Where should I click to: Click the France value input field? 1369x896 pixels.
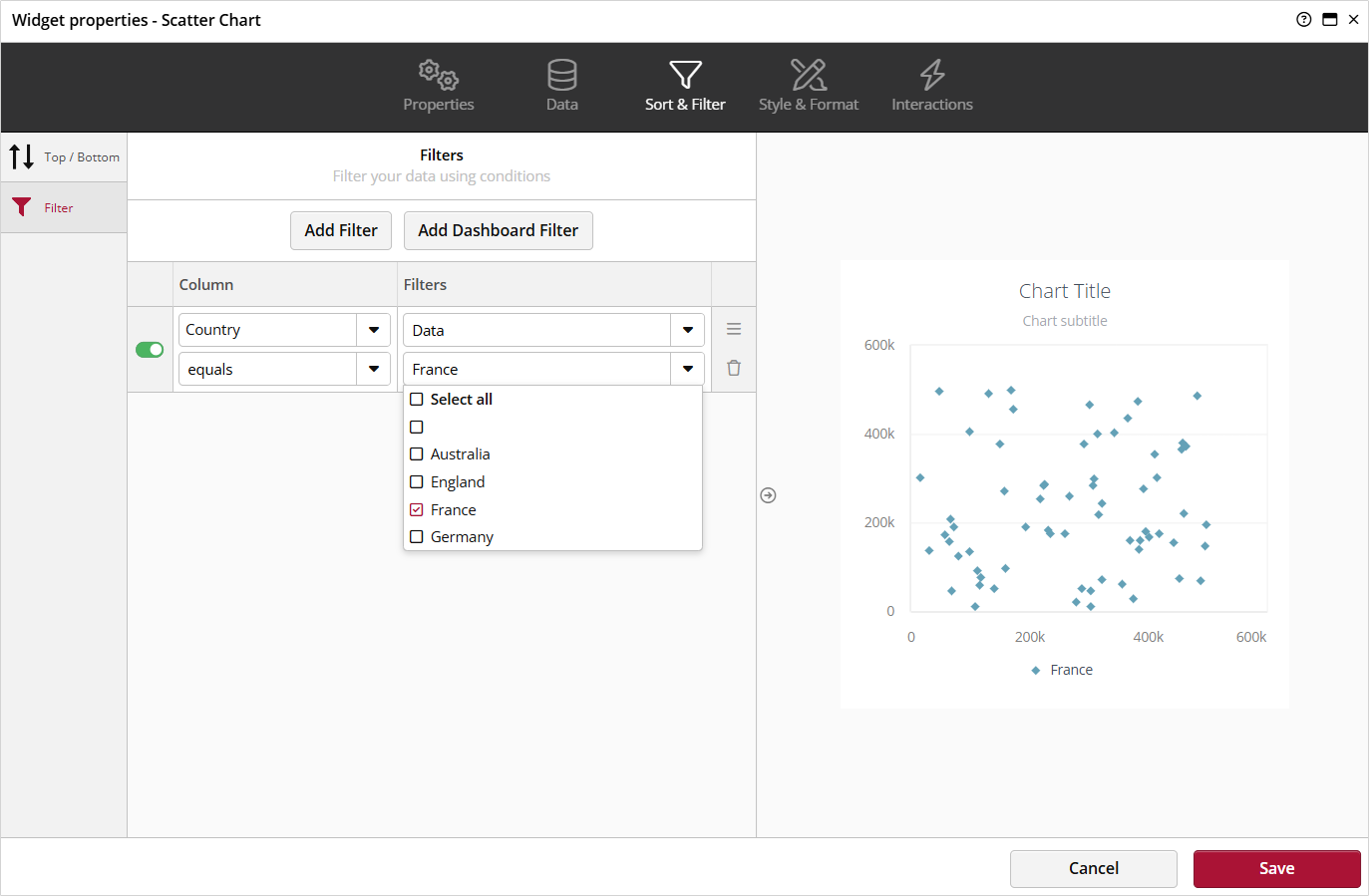tap(536, 369)
